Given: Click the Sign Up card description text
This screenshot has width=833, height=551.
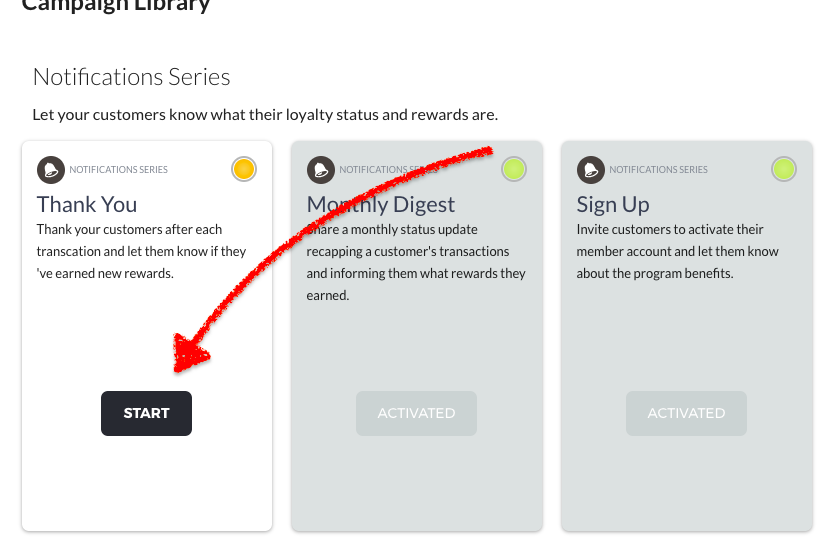Looking at the screenshot, I should coord(677,251).
